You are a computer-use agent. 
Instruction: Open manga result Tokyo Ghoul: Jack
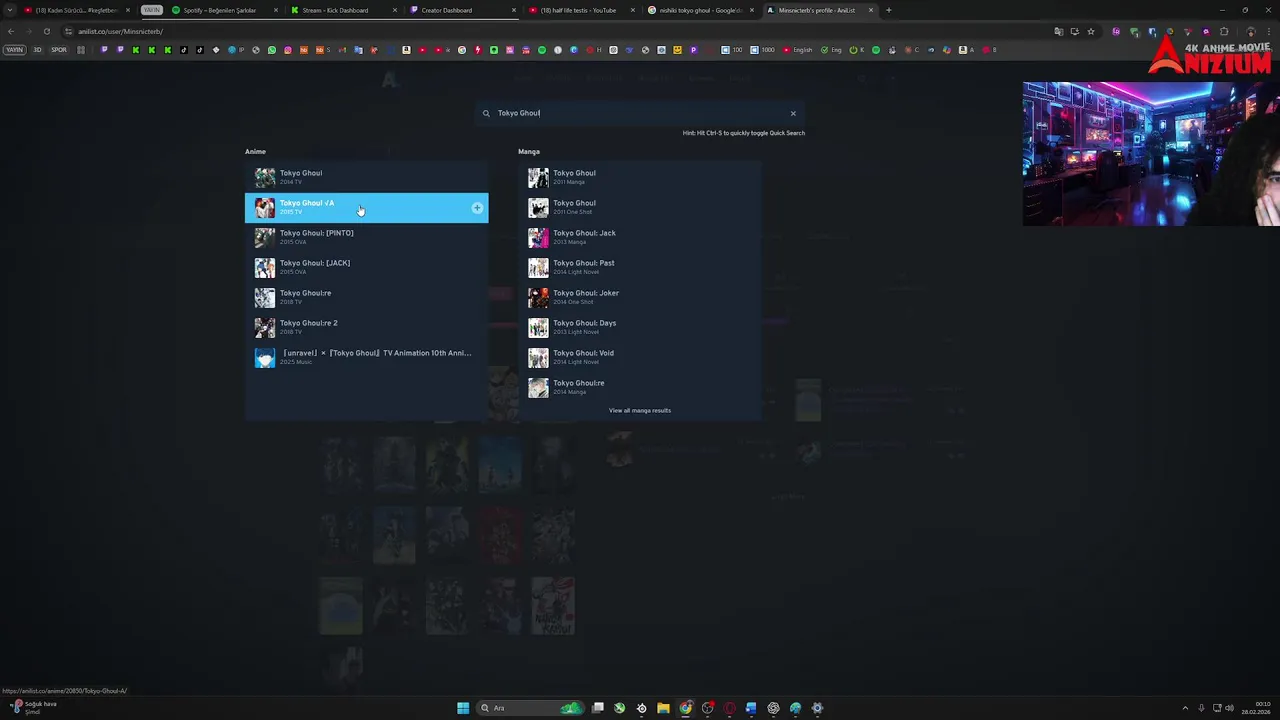pyautogui.click(x=640, y=237)
